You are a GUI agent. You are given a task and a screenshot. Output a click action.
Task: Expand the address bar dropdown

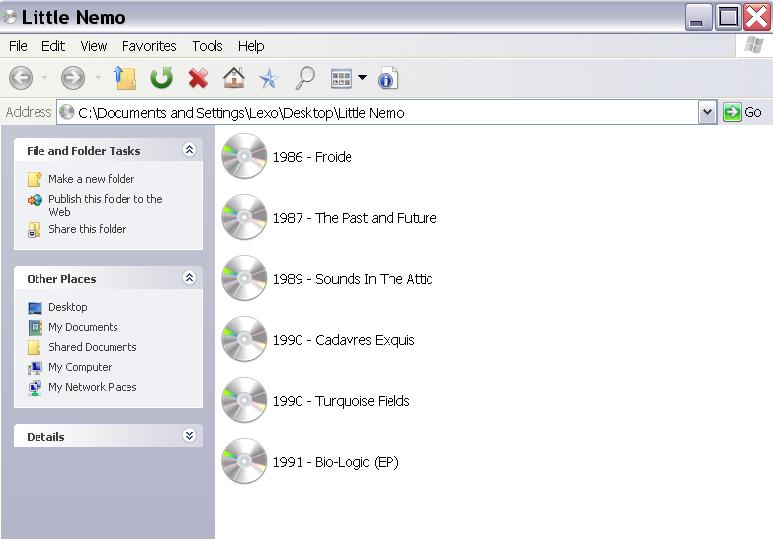pos(707,112)
